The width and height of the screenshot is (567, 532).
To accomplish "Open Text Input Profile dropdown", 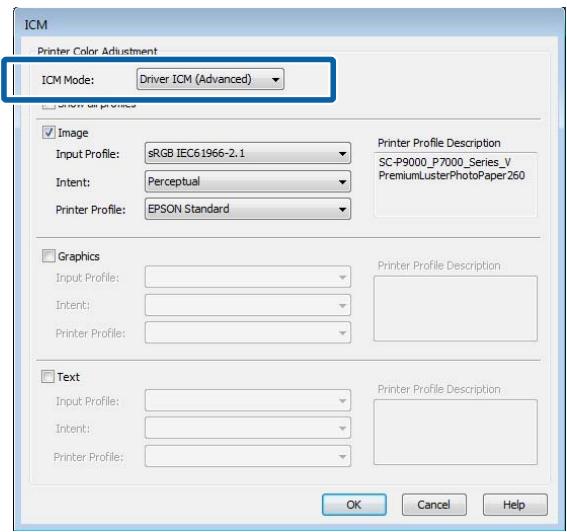I will [x=248, y=400].
